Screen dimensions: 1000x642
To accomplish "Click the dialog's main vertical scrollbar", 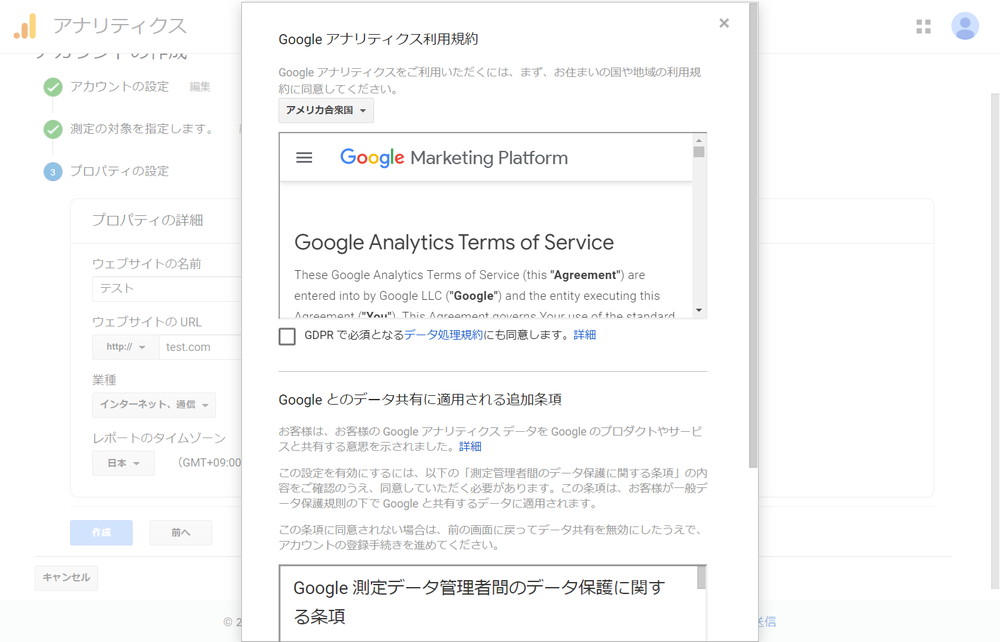I will pos(753,236).
